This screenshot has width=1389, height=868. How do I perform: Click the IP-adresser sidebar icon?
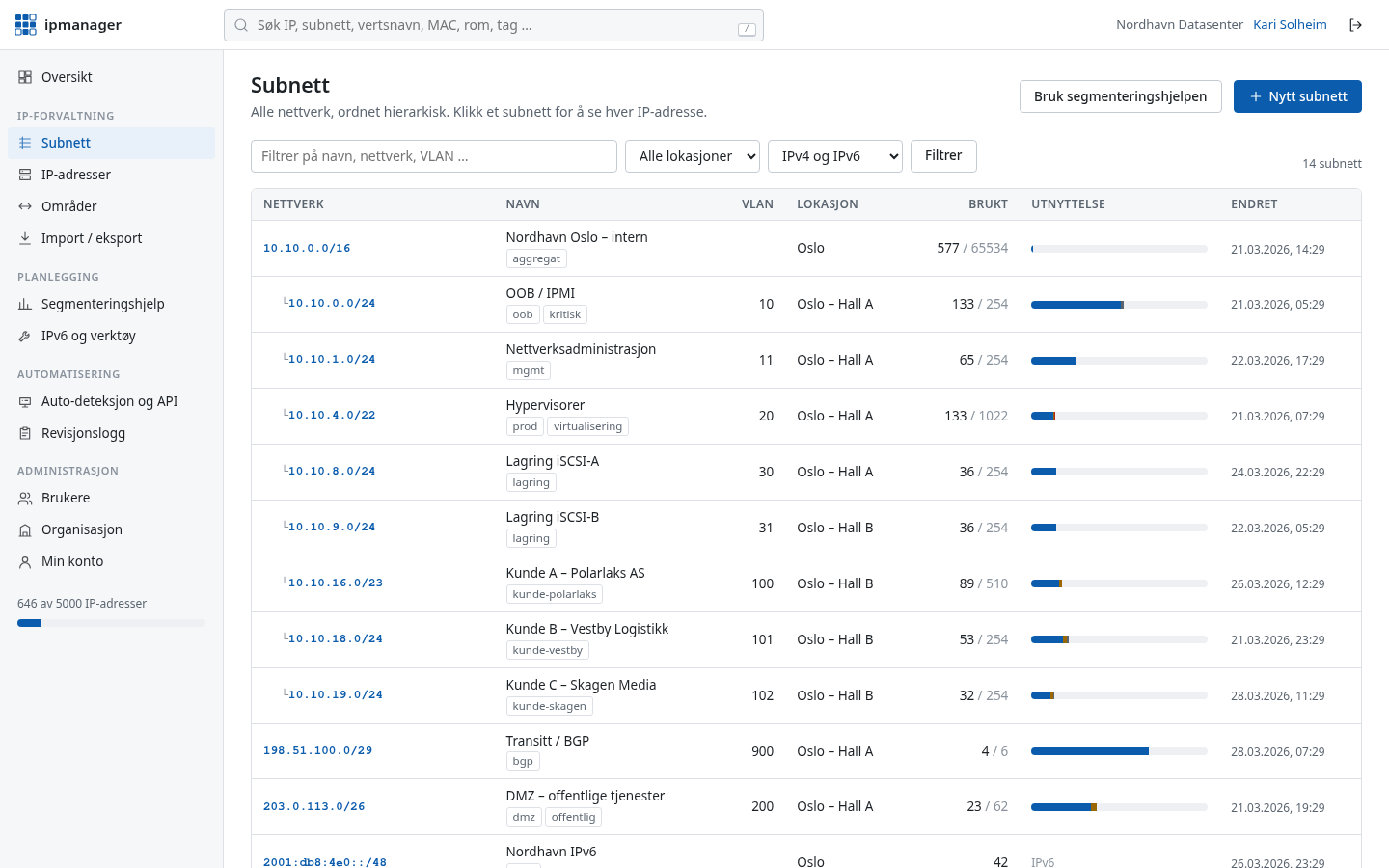pos(25,175)
